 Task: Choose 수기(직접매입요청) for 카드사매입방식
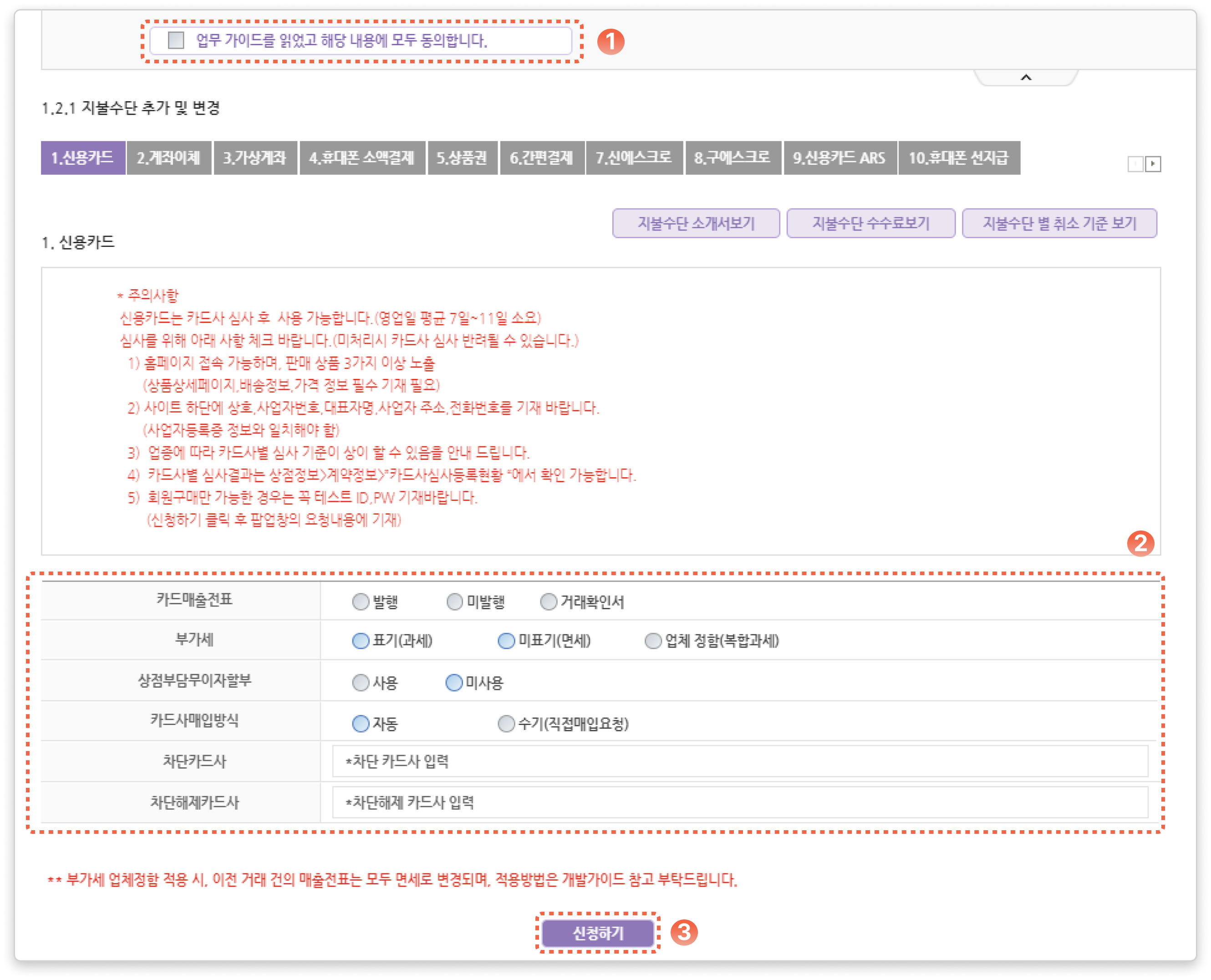click(506, 723)
